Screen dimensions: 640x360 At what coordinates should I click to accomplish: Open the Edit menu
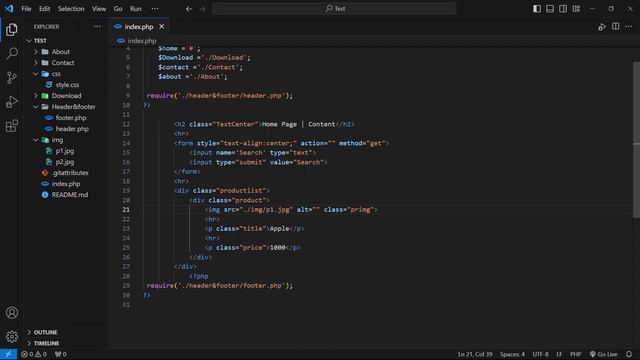[x=44, y=9]
